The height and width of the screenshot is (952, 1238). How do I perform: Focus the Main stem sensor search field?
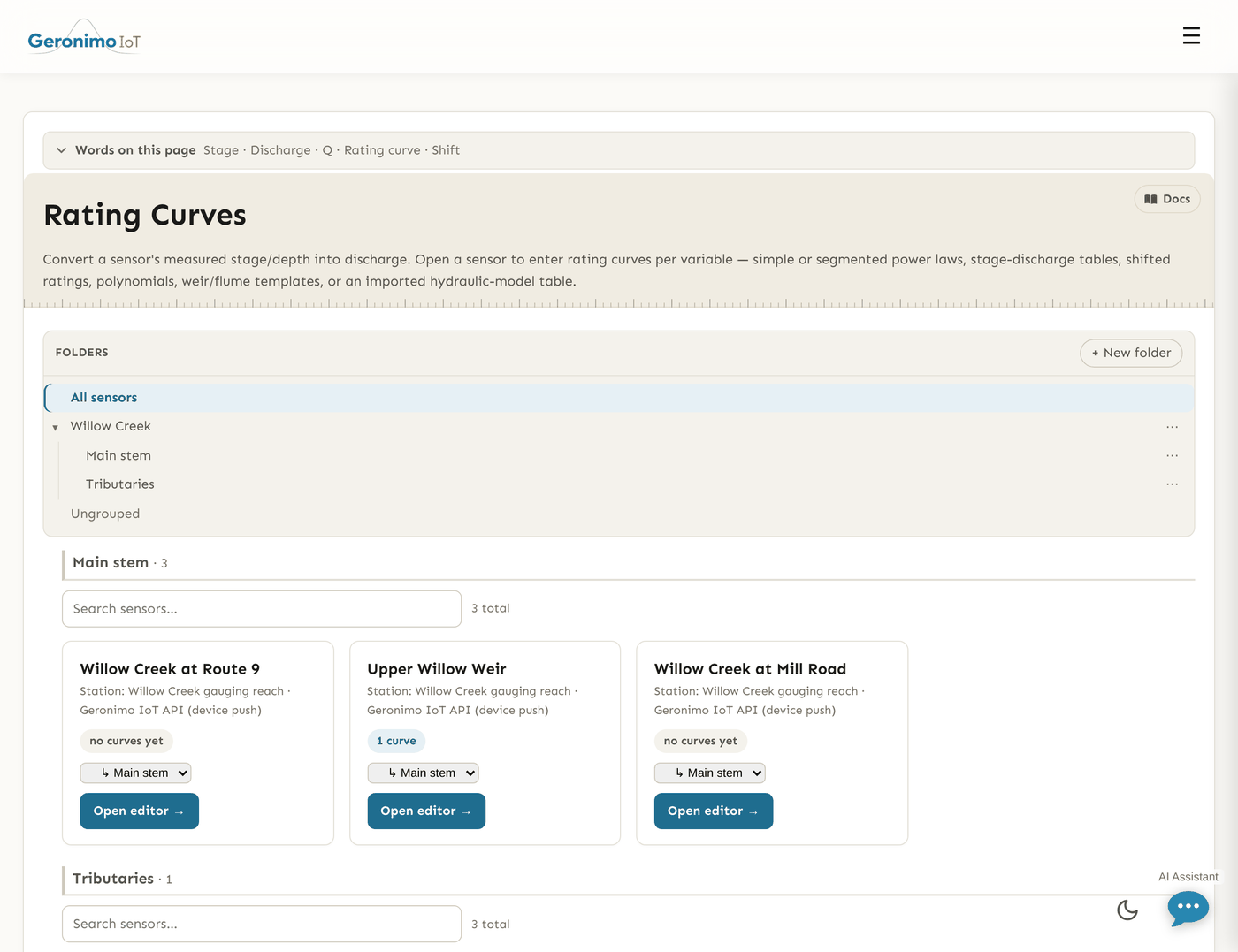click(262, 609)
